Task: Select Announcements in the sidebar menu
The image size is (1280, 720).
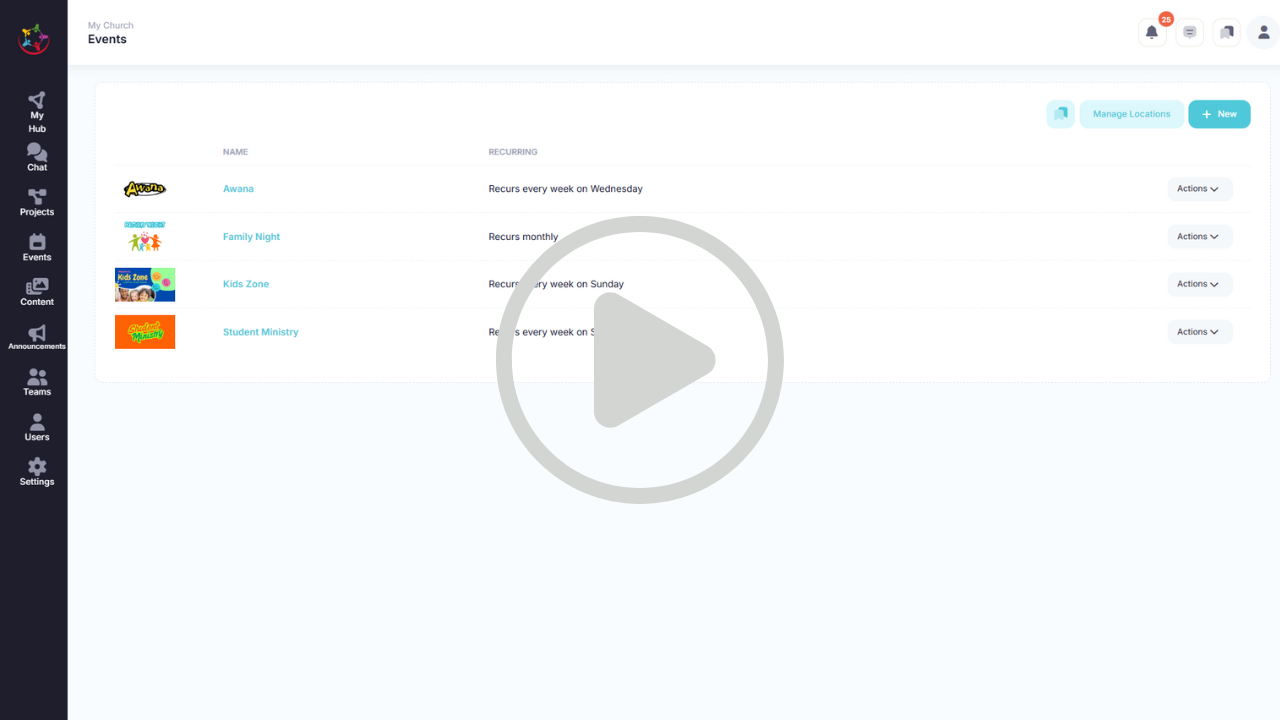Action: pos(37,337)
